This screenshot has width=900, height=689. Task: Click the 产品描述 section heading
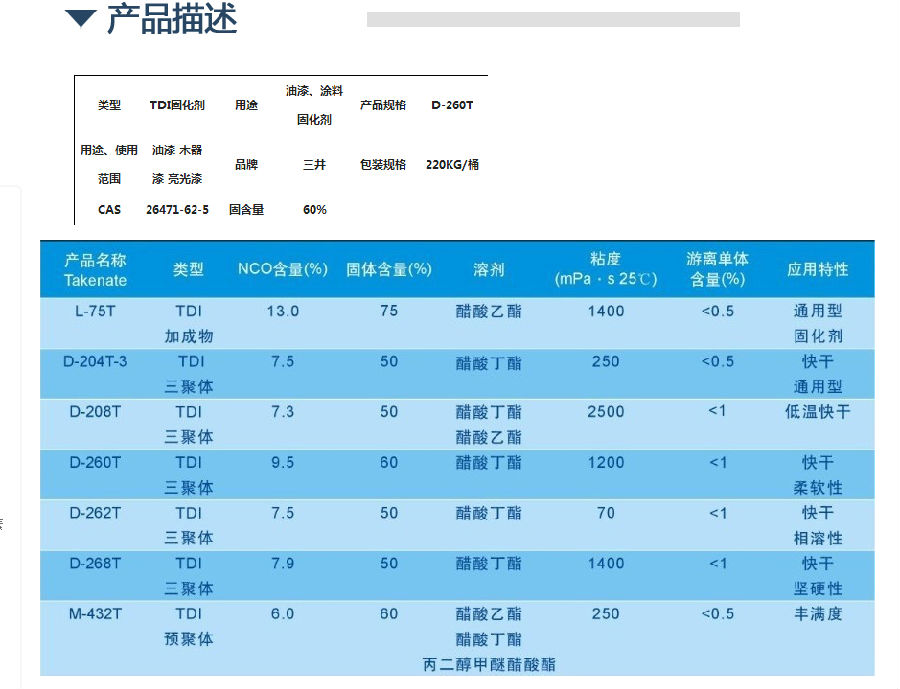tap(171, 19)
